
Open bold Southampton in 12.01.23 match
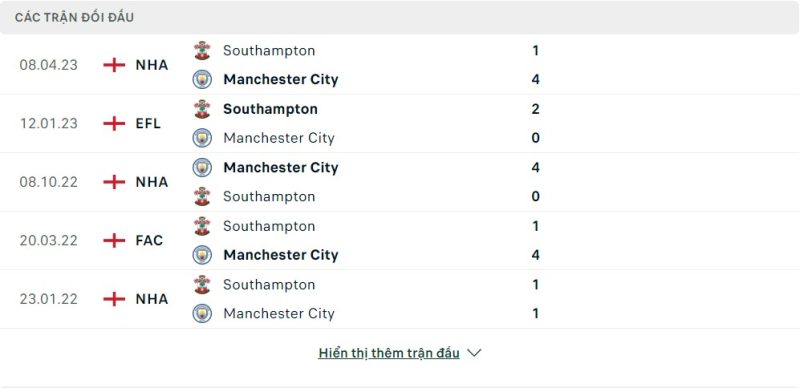pyautogui.click(x=270, y=109)
